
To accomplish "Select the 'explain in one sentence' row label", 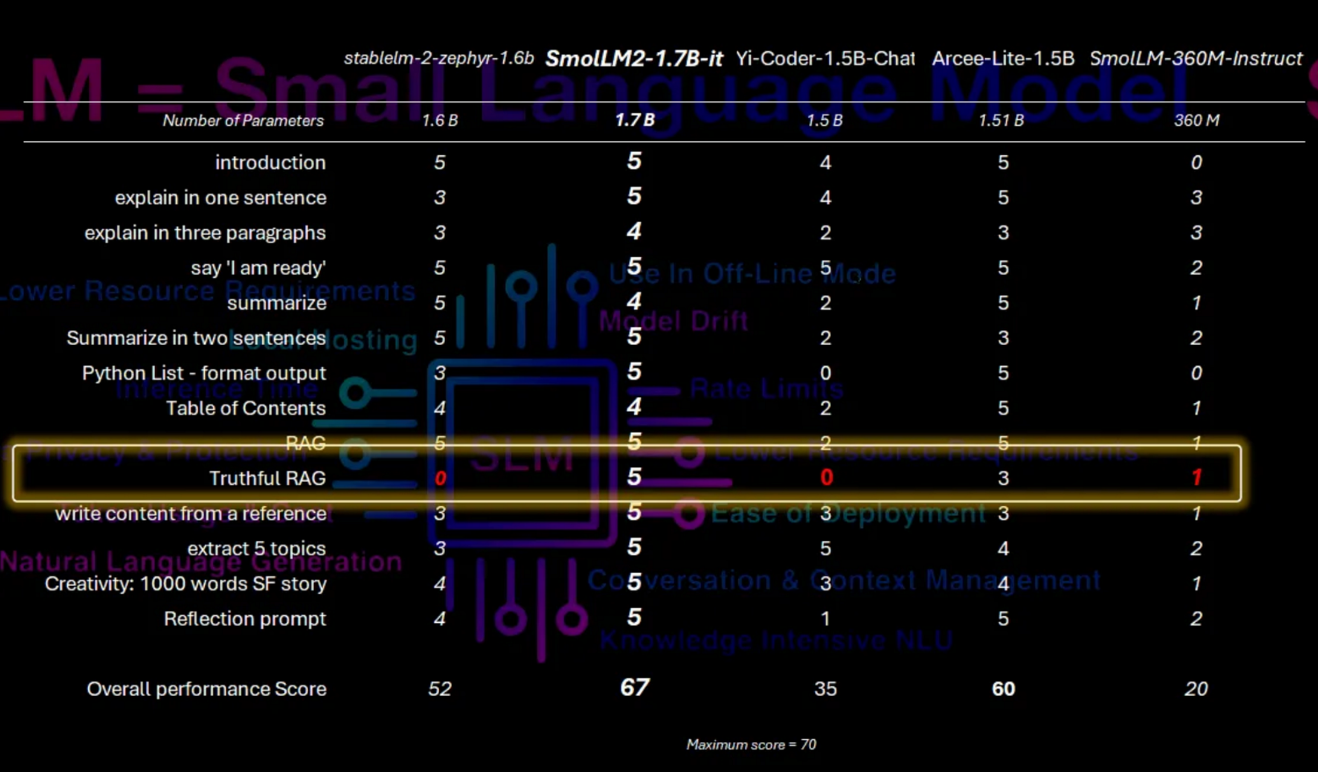I will click(220, 198).
